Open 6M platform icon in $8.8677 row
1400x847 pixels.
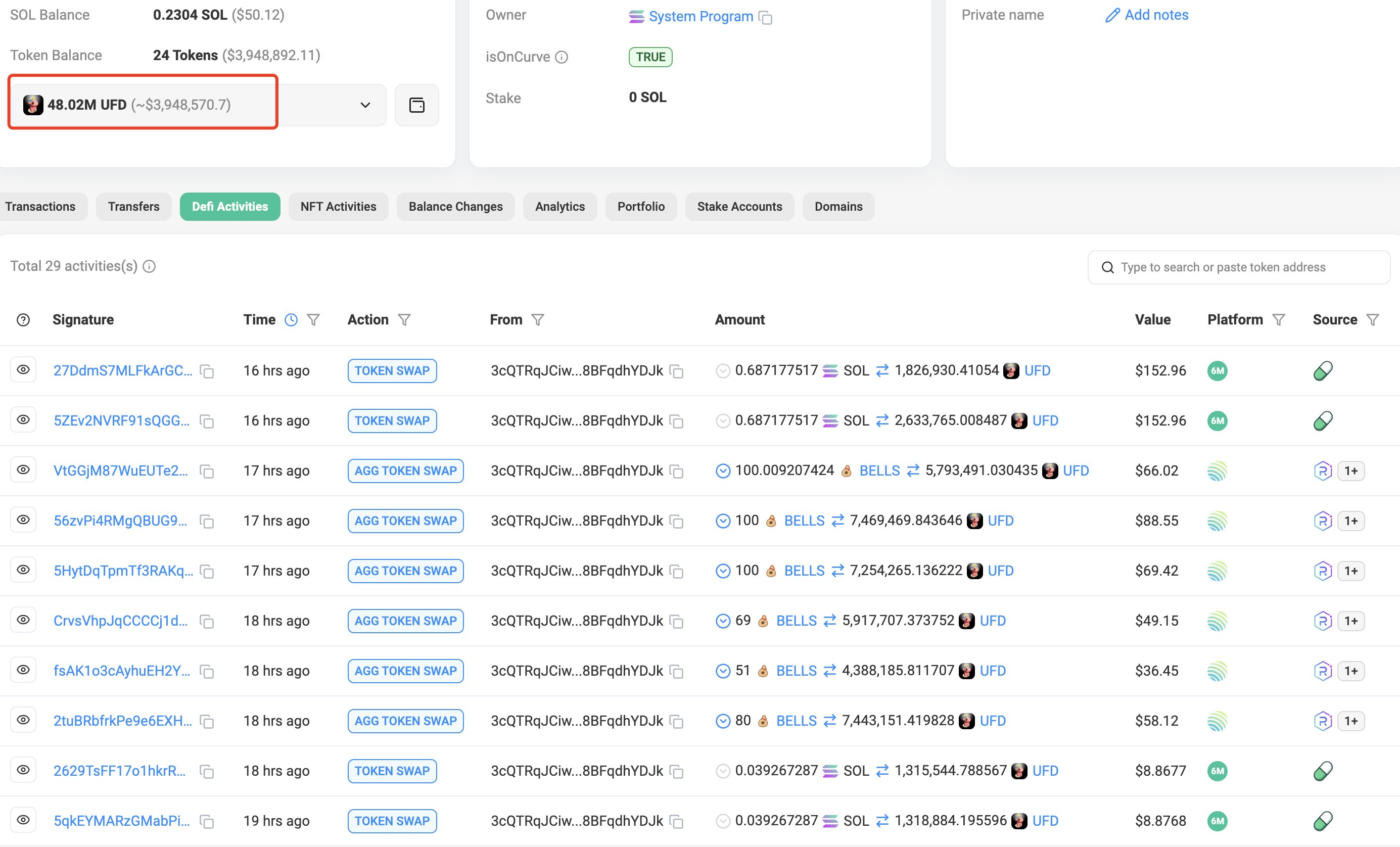click(x=1217, y=771)
